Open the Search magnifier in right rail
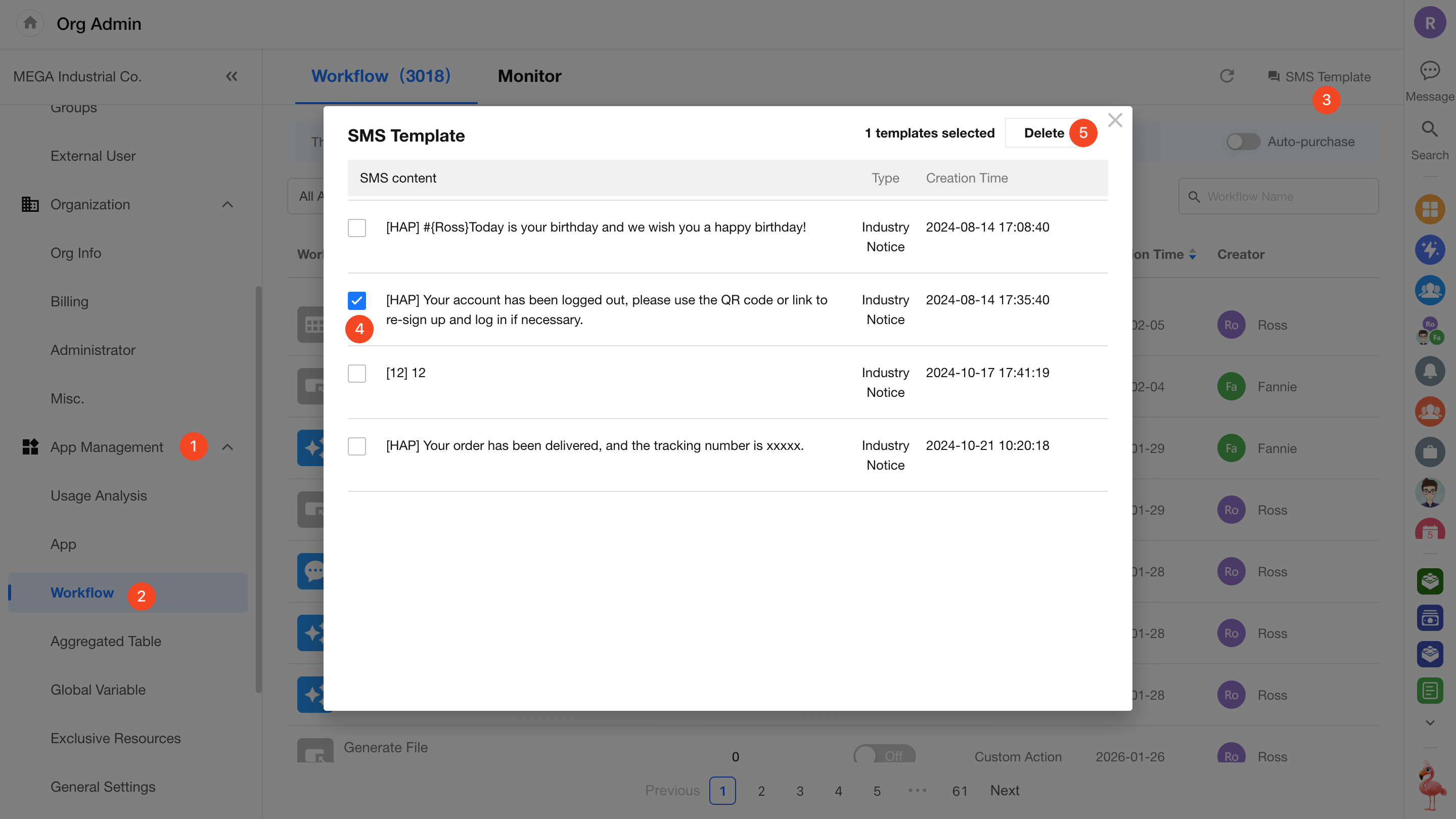The height and width of the screenshot is (819, 1456). point(1429,130)
